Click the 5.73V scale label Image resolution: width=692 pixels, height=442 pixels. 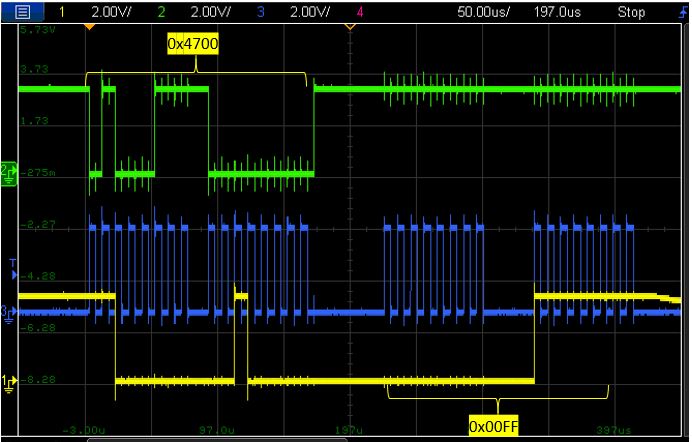point(38,30)
